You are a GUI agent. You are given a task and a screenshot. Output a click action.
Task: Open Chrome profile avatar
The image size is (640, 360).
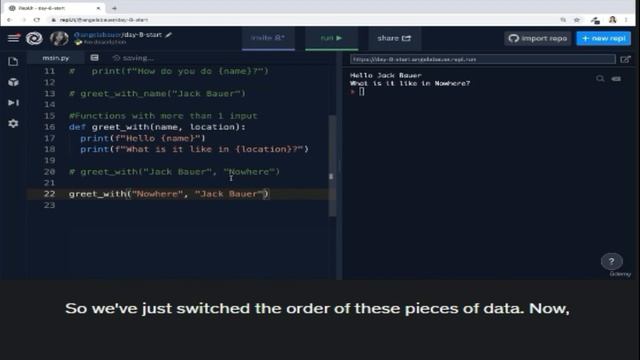coord(612,20)
